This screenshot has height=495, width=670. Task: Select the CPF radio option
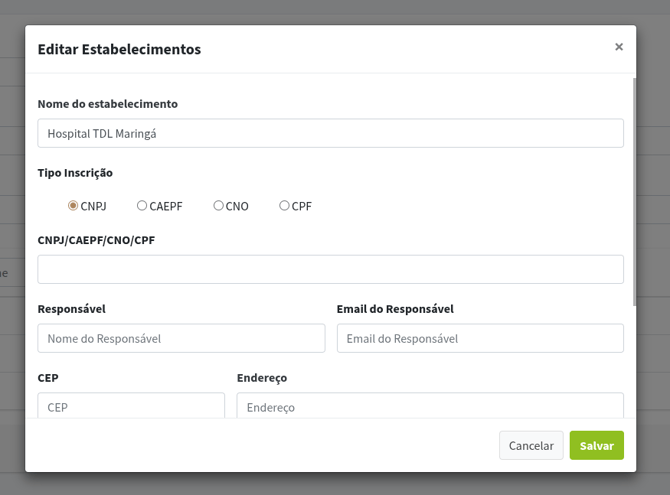(284, 206)
